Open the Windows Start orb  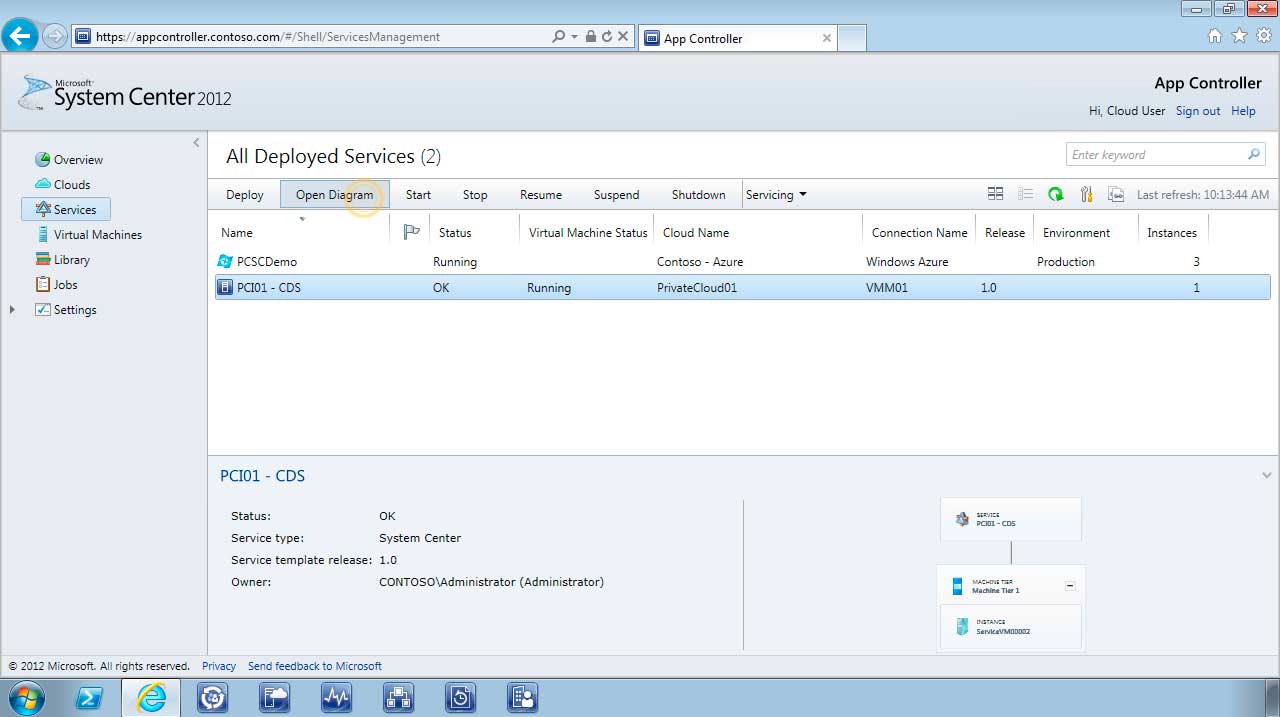tap(25, 697)
